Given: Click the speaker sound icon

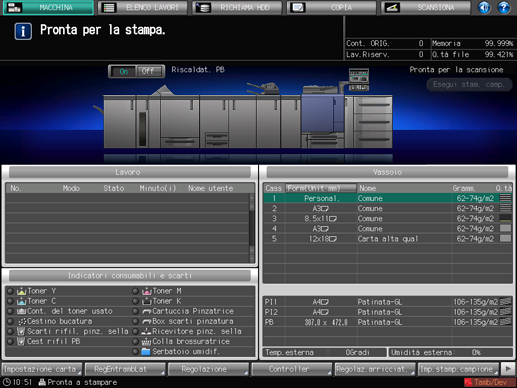Looking at the screenshot, I should pyautogui.click(x=484, y=7).
